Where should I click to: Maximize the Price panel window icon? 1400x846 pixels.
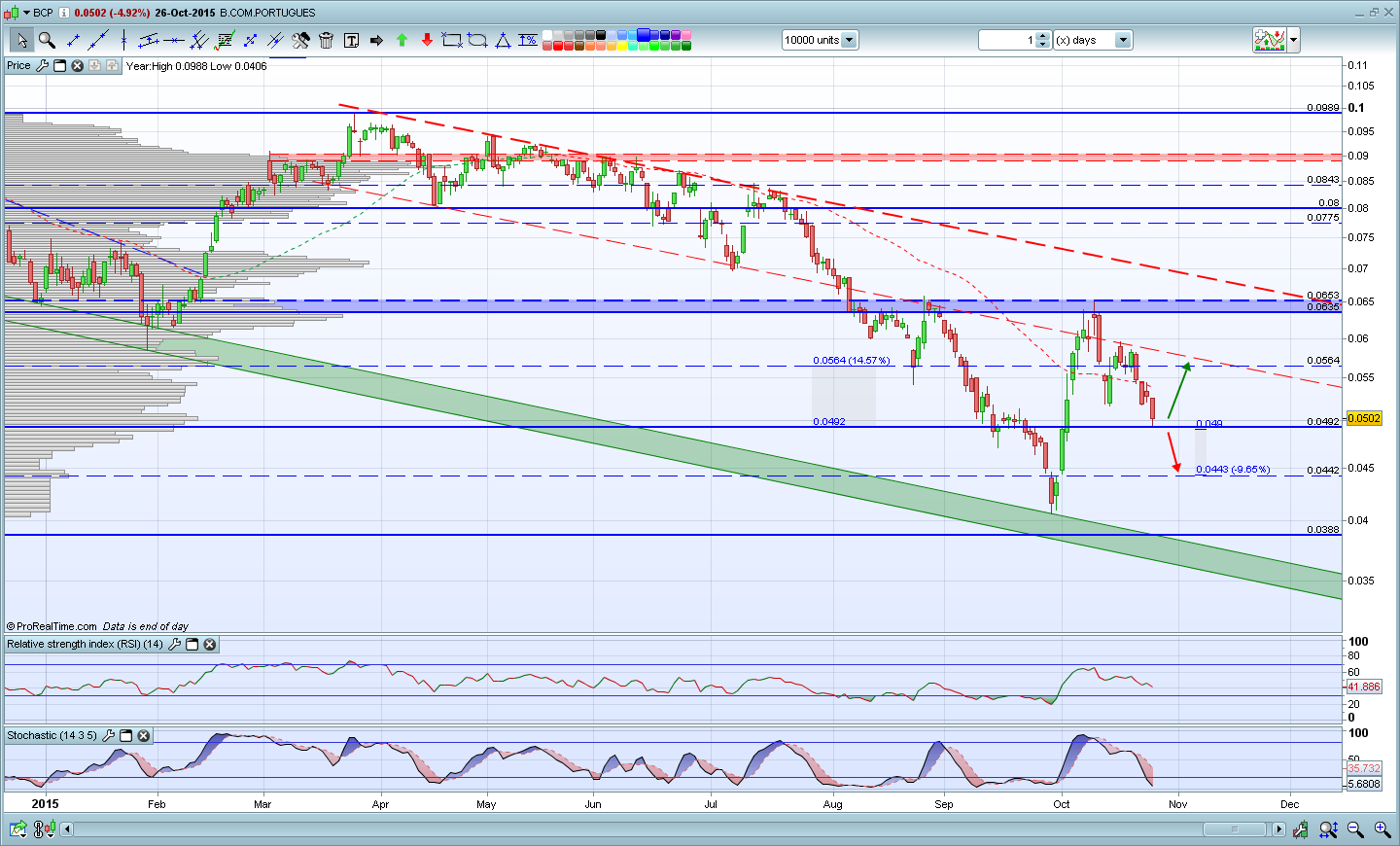[x=59, y=65]
